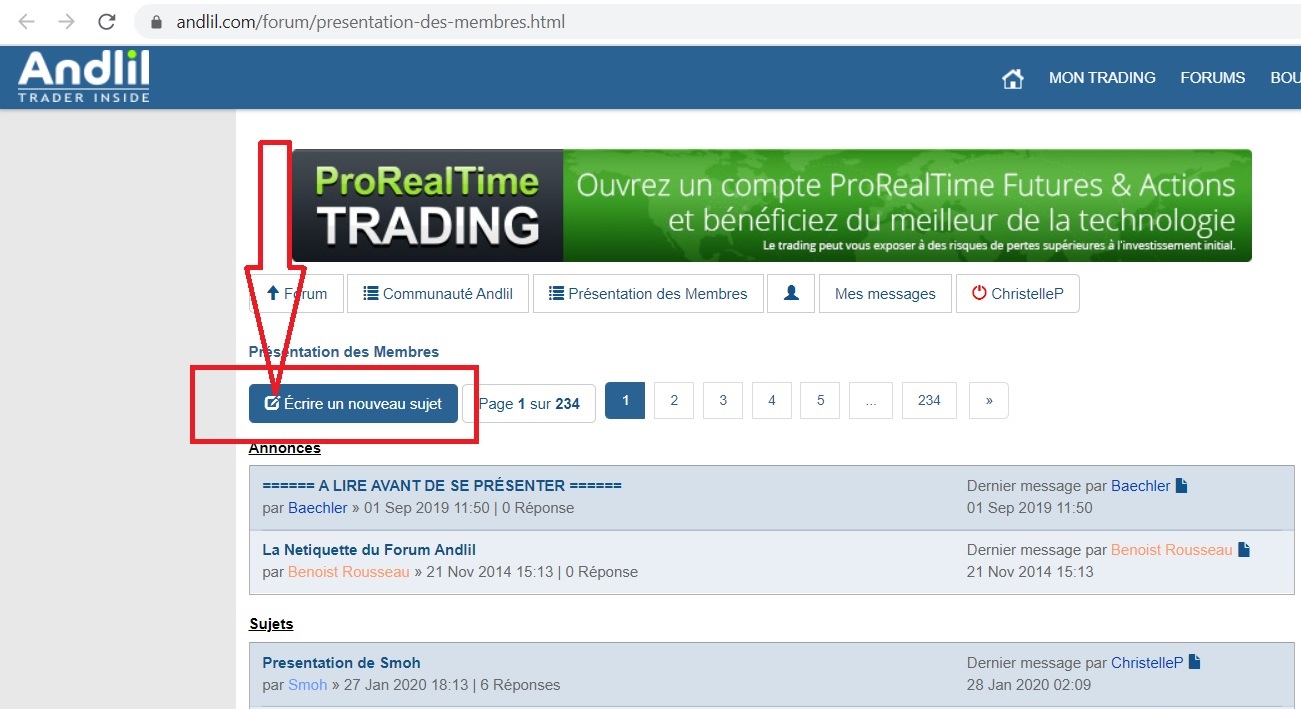The image size is (1301, 709).
Task: Reload the page with refresh icon
Action: click(106, 21)
